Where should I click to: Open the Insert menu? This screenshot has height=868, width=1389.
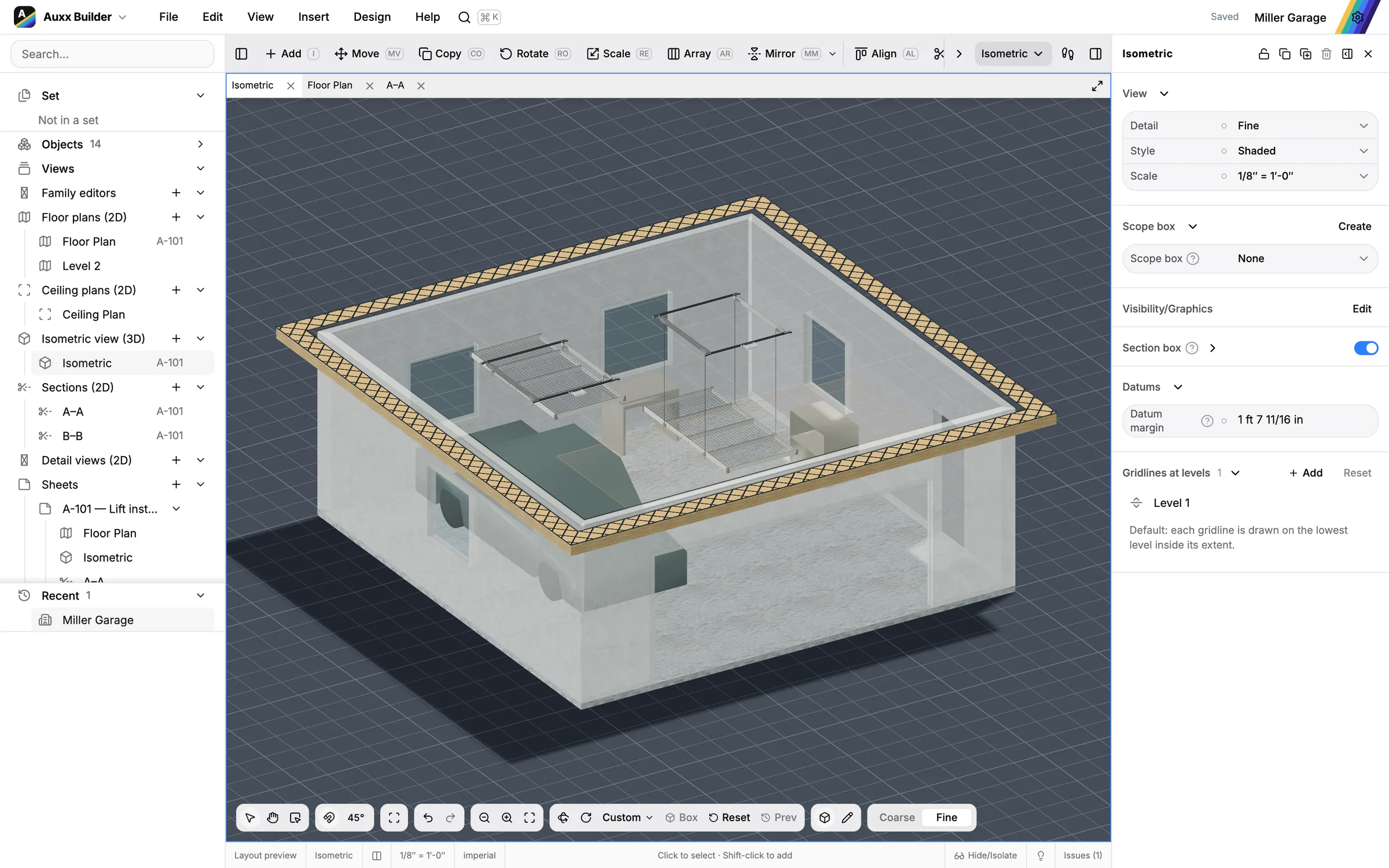[x=314, y=17]
